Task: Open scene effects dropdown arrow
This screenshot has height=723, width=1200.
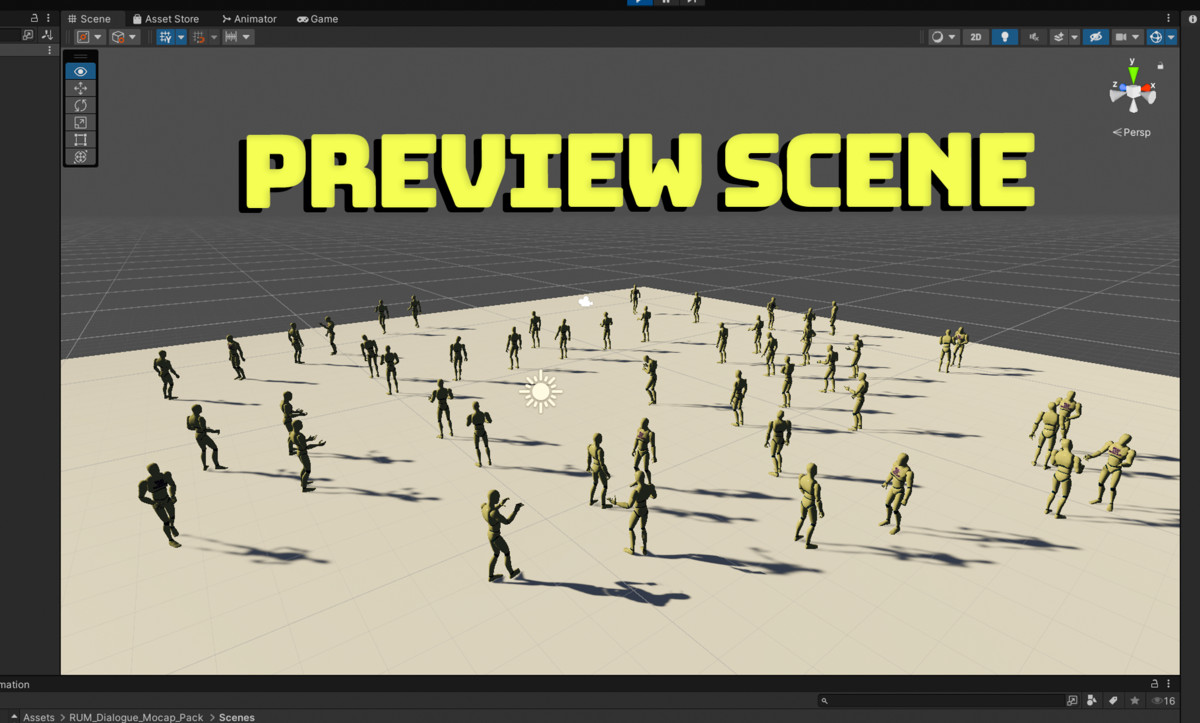Action: pyautogui.click(x=1074, y=37)
